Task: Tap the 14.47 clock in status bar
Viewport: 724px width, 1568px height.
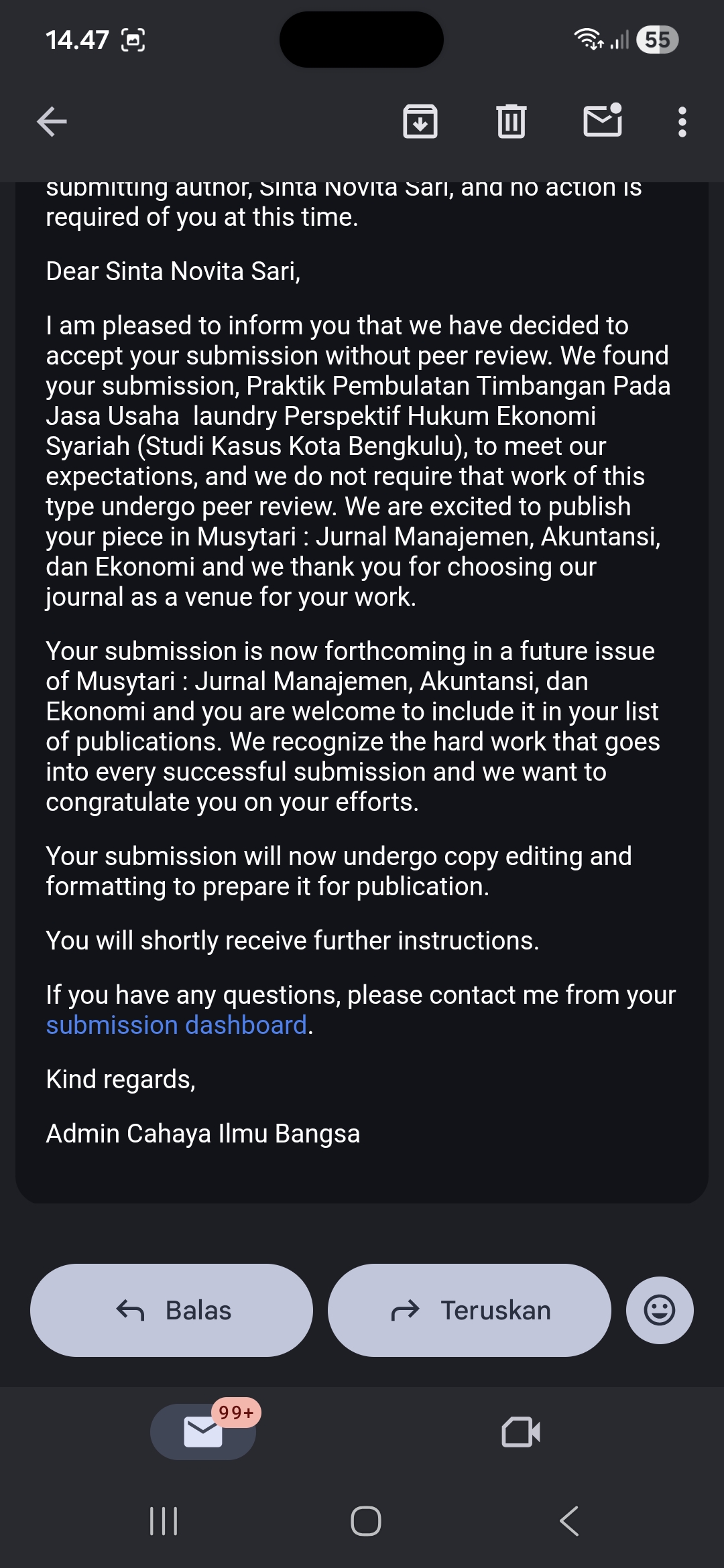Action: (x=77, y=40)
